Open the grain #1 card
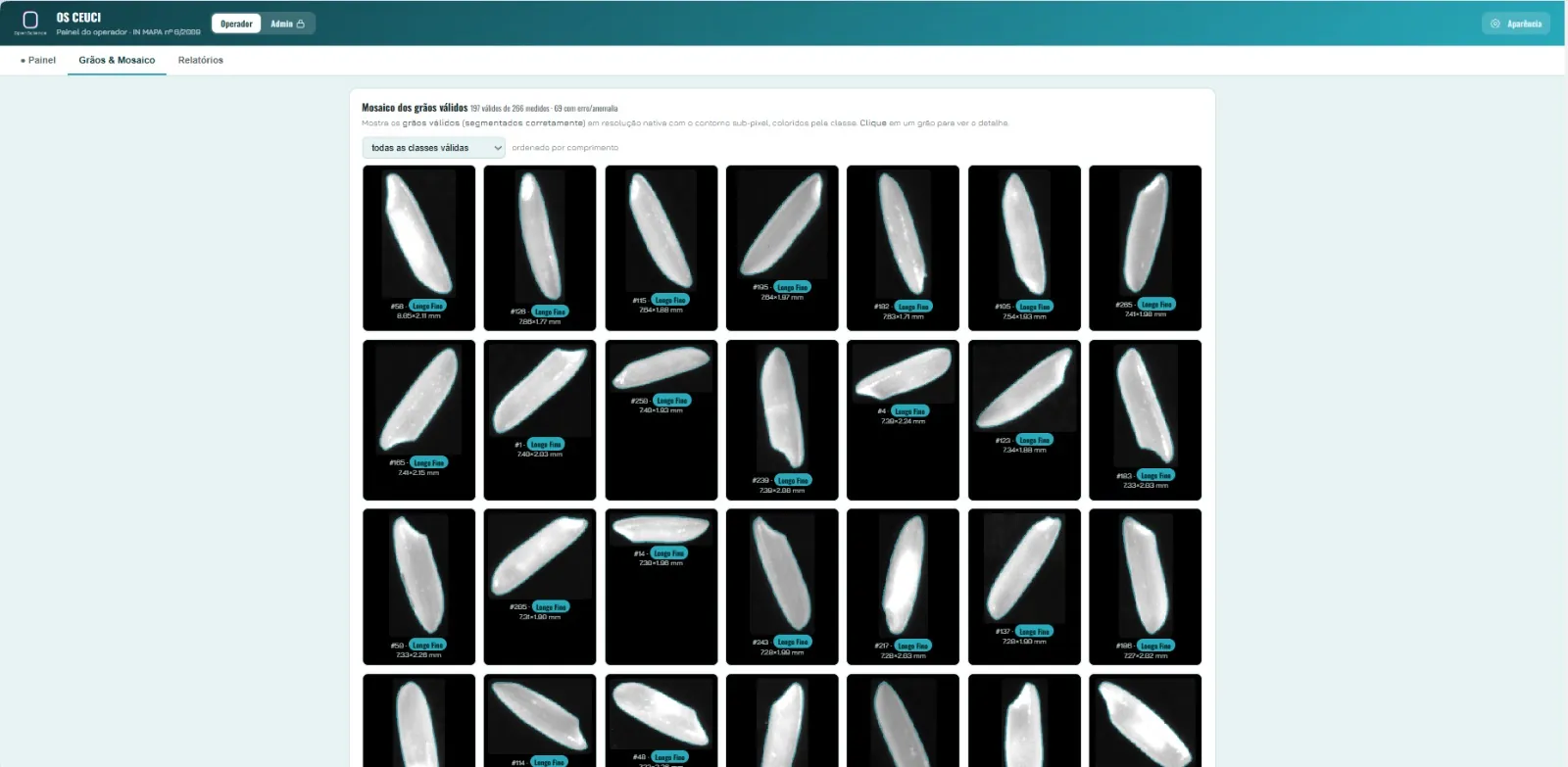Screen dimensions: 1568x767 click(540, 420)
